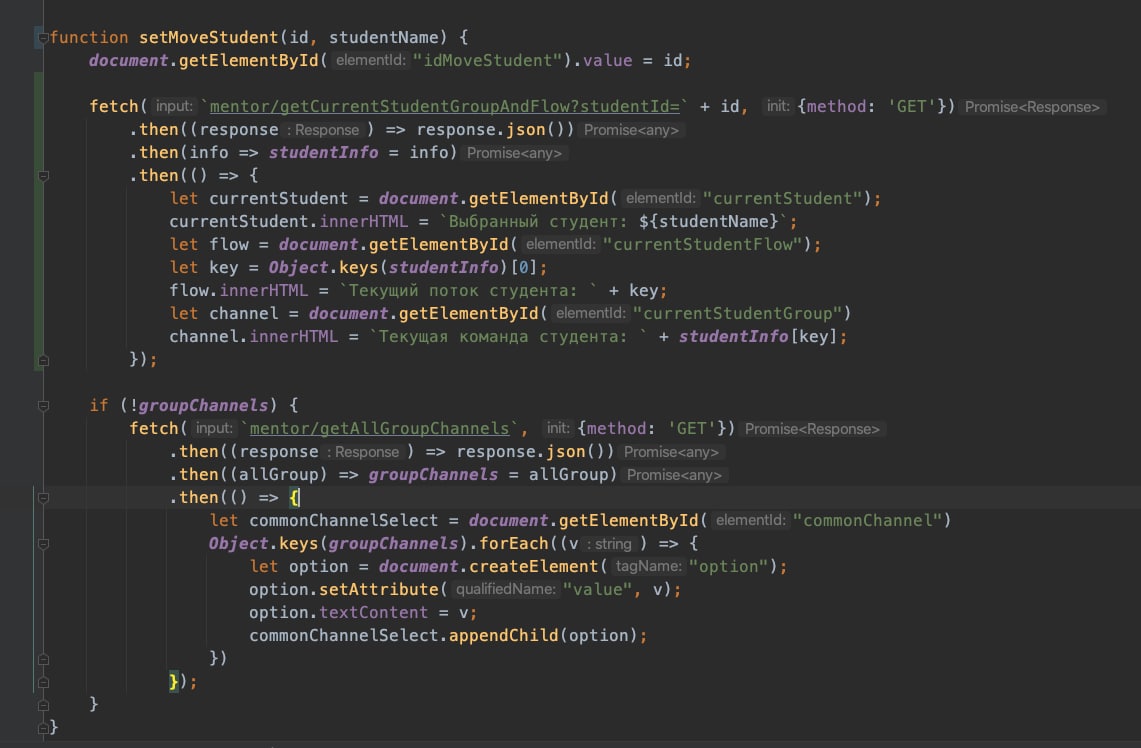Collapse the .then(() => { block under getAllGroupChannels
The height and width of the screenshot is (748, 1141).
pos(43,498)
